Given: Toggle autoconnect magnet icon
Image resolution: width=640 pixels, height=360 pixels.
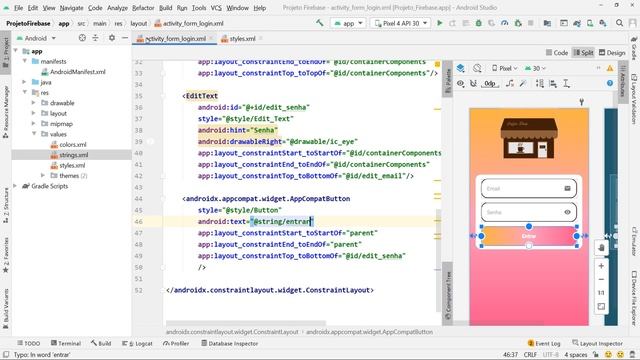Looking at the screenshot, I should [473, 84].
